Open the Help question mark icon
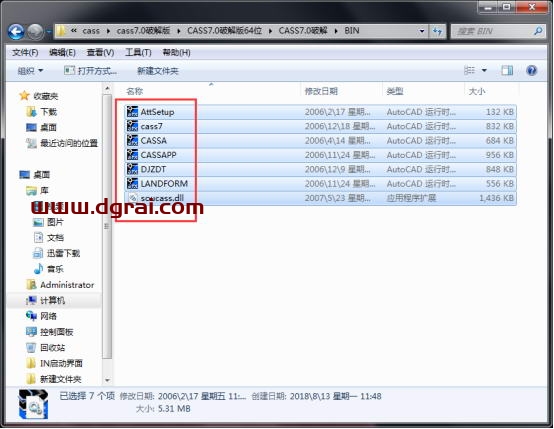 [x=531, y=71]
